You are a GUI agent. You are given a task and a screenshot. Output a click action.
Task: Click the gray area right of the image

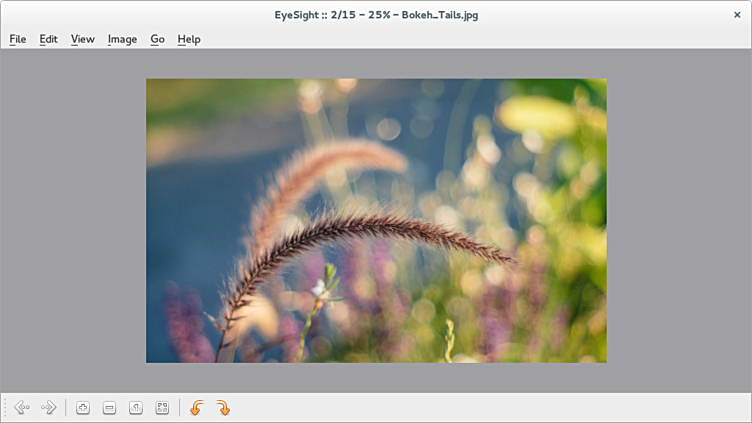point(678,220)
